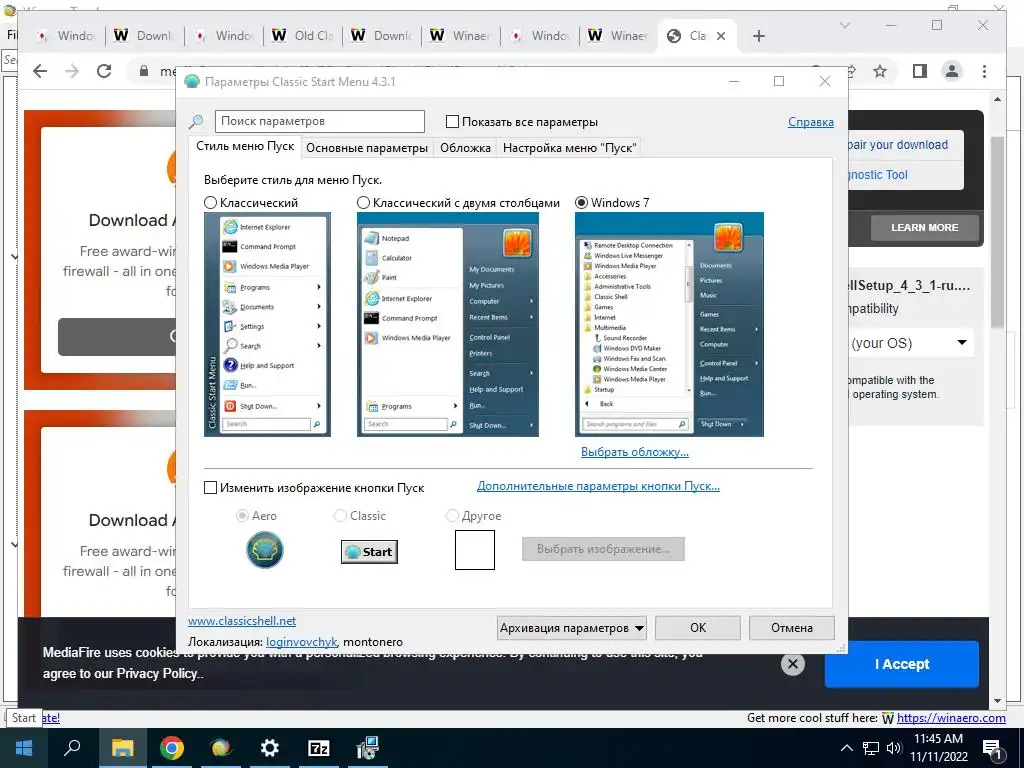Expand the (your OS) dropdown on webpage
Image resolution: width=1024 pixels, height=768 pixels.
(961, 343)
